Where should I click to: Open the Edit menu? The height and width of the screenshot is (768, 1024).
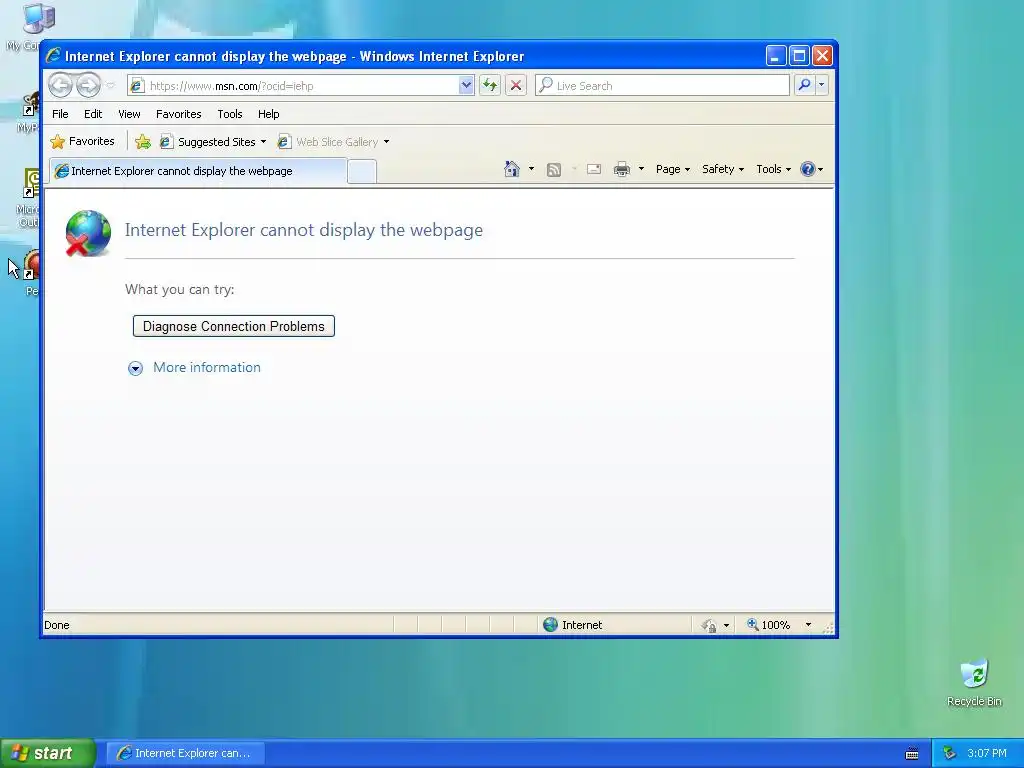pos(93,114)
